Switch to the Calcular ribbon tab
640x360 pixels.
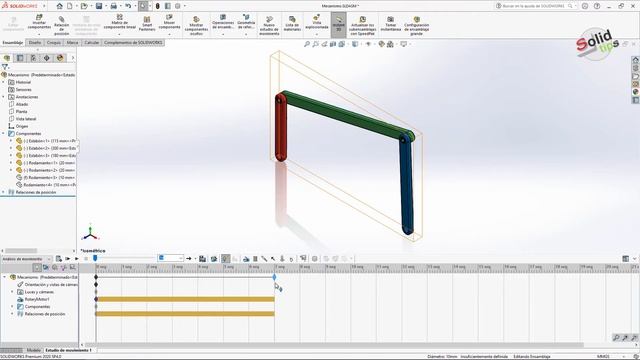tap(91, 42)
